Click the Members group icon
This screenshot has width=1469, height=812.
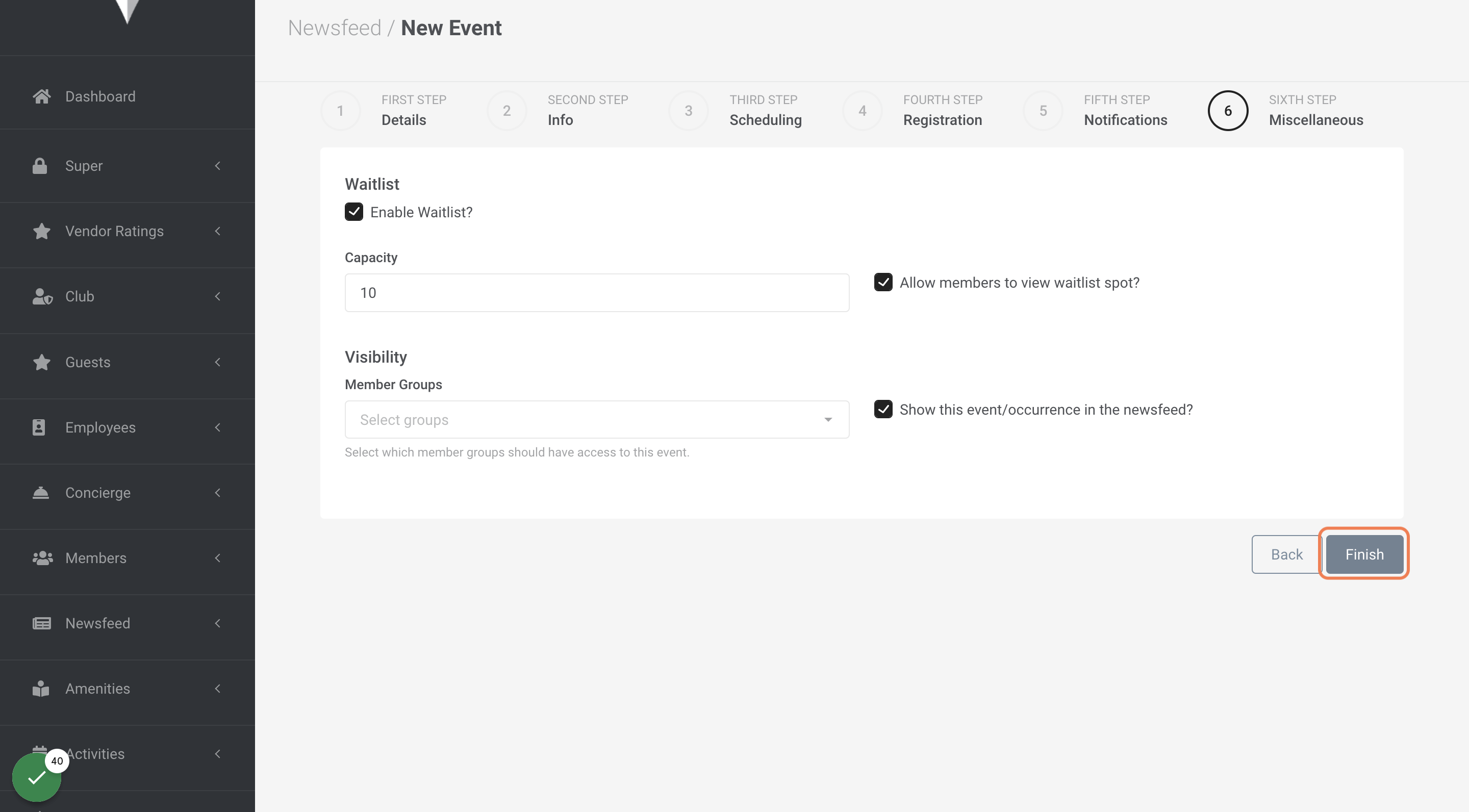[x=43, y=558]
